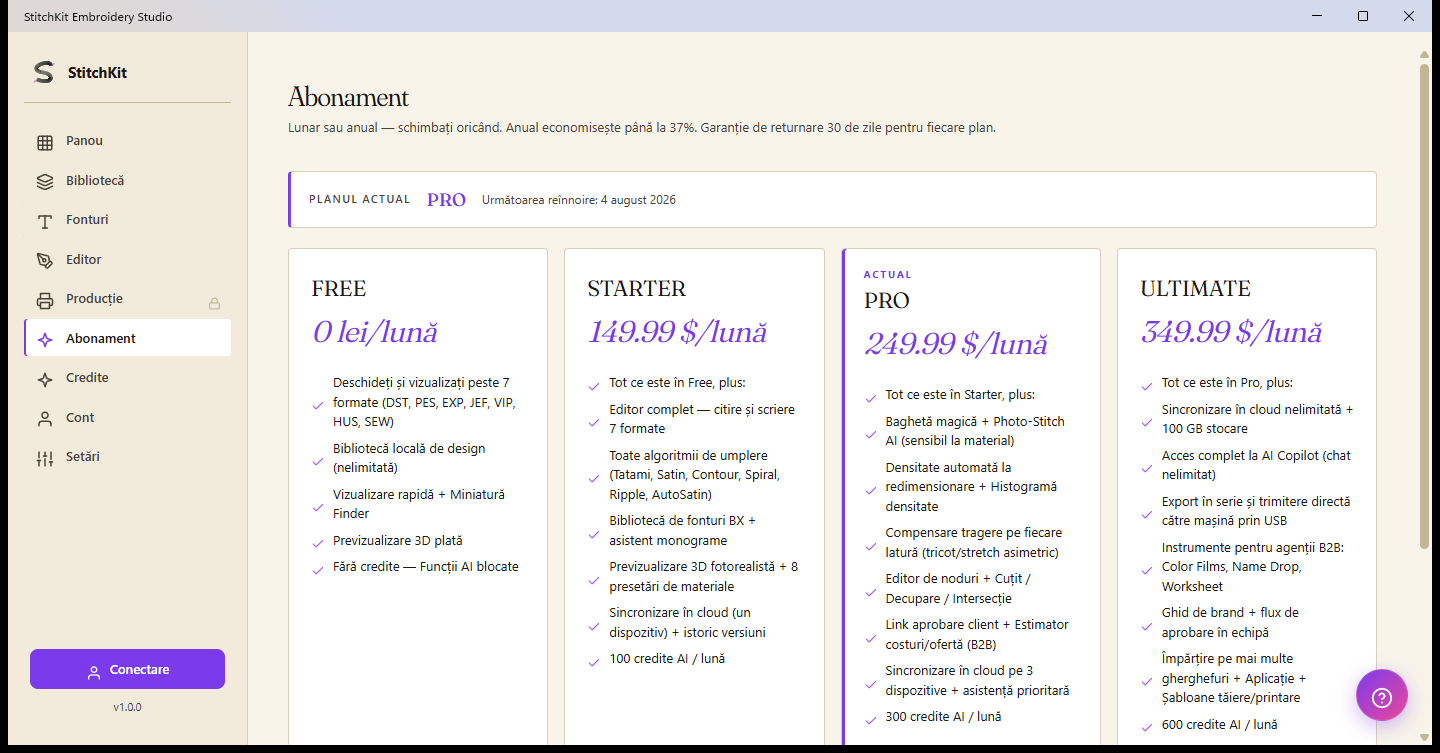Click the Credite sparkle icon

coord(45,379)
